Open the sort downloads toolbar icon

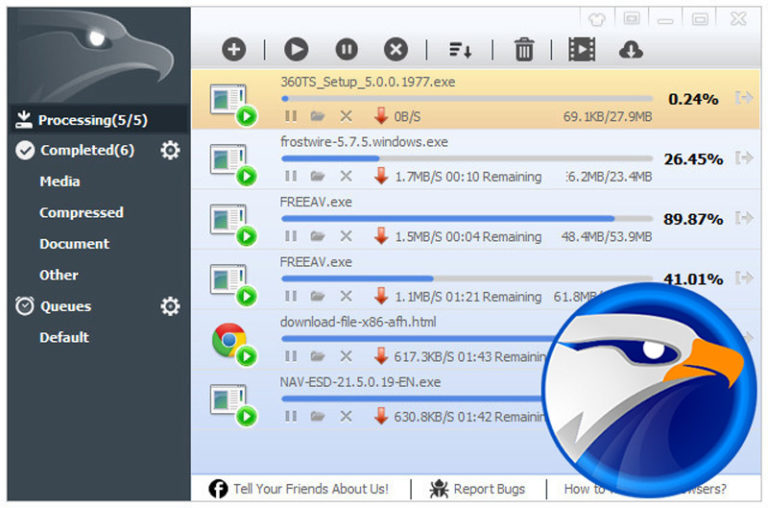click(x=460, y=49)
